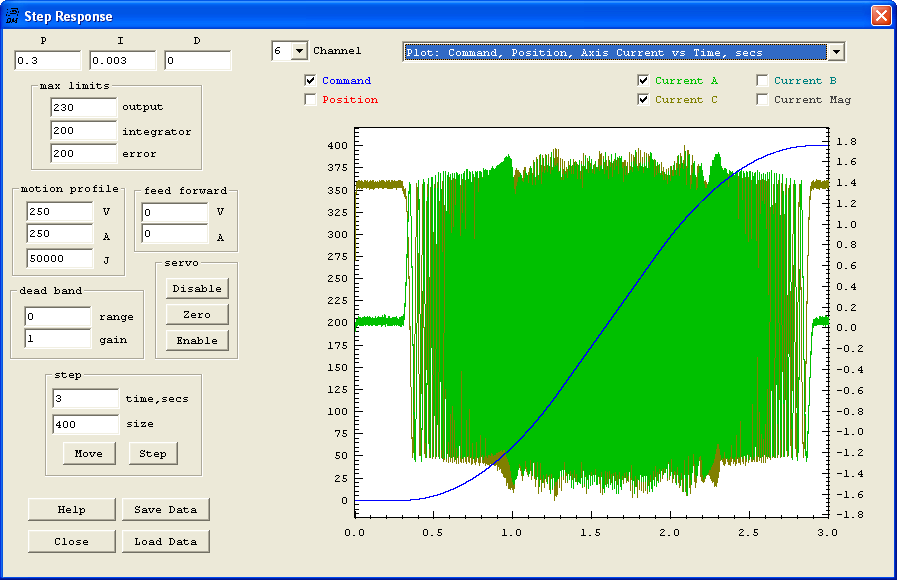Click the Step button
The height and width of the screenshot is (580, 897).
[x=153, y=454]
